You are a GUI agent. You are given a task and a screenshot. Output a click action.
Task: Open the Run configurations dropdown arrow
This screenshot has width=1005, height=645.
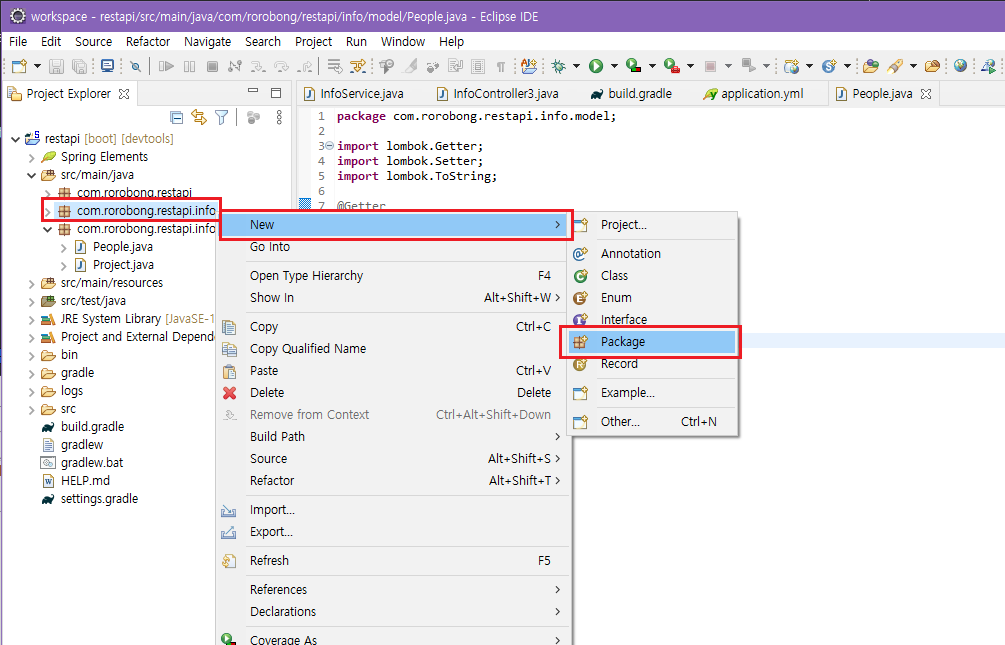[x=614, y=66]
